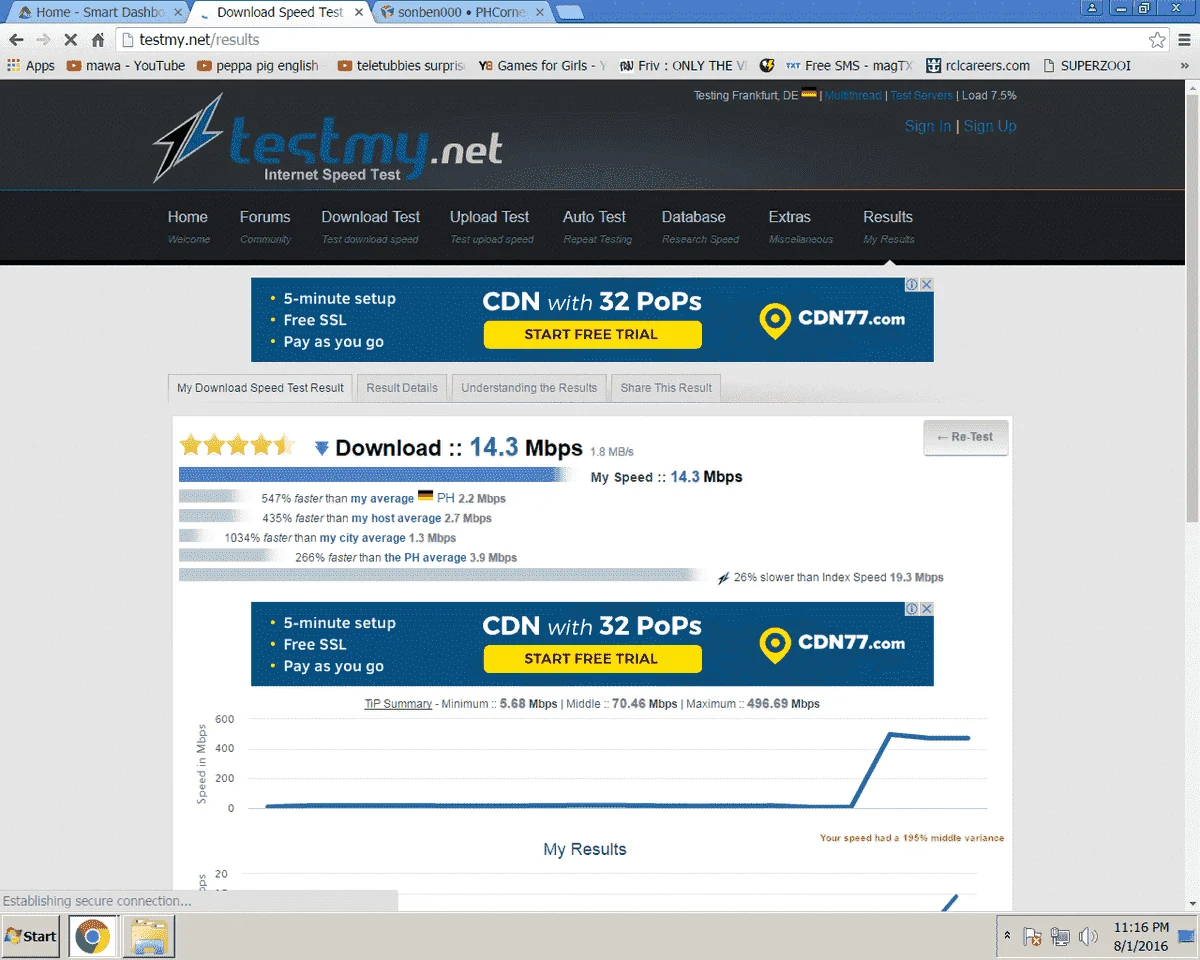Viewport: 1200px width, 960px height.
Task: Open the Chrome menu hamburger icon
Action: [1184, 40]
